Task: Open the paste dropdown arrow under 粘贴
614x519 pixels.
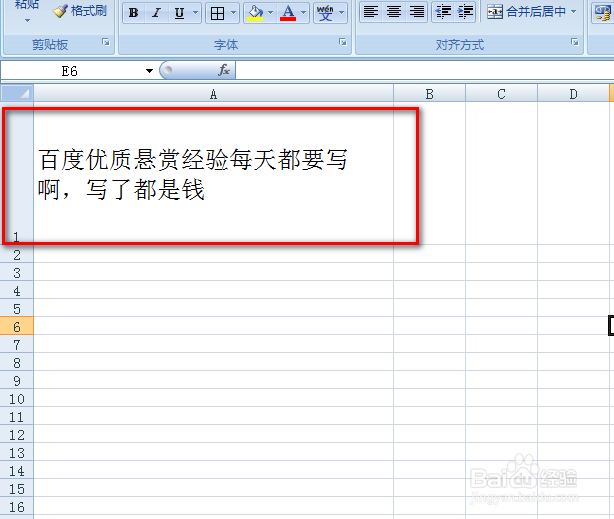Action: coord(27,20)
